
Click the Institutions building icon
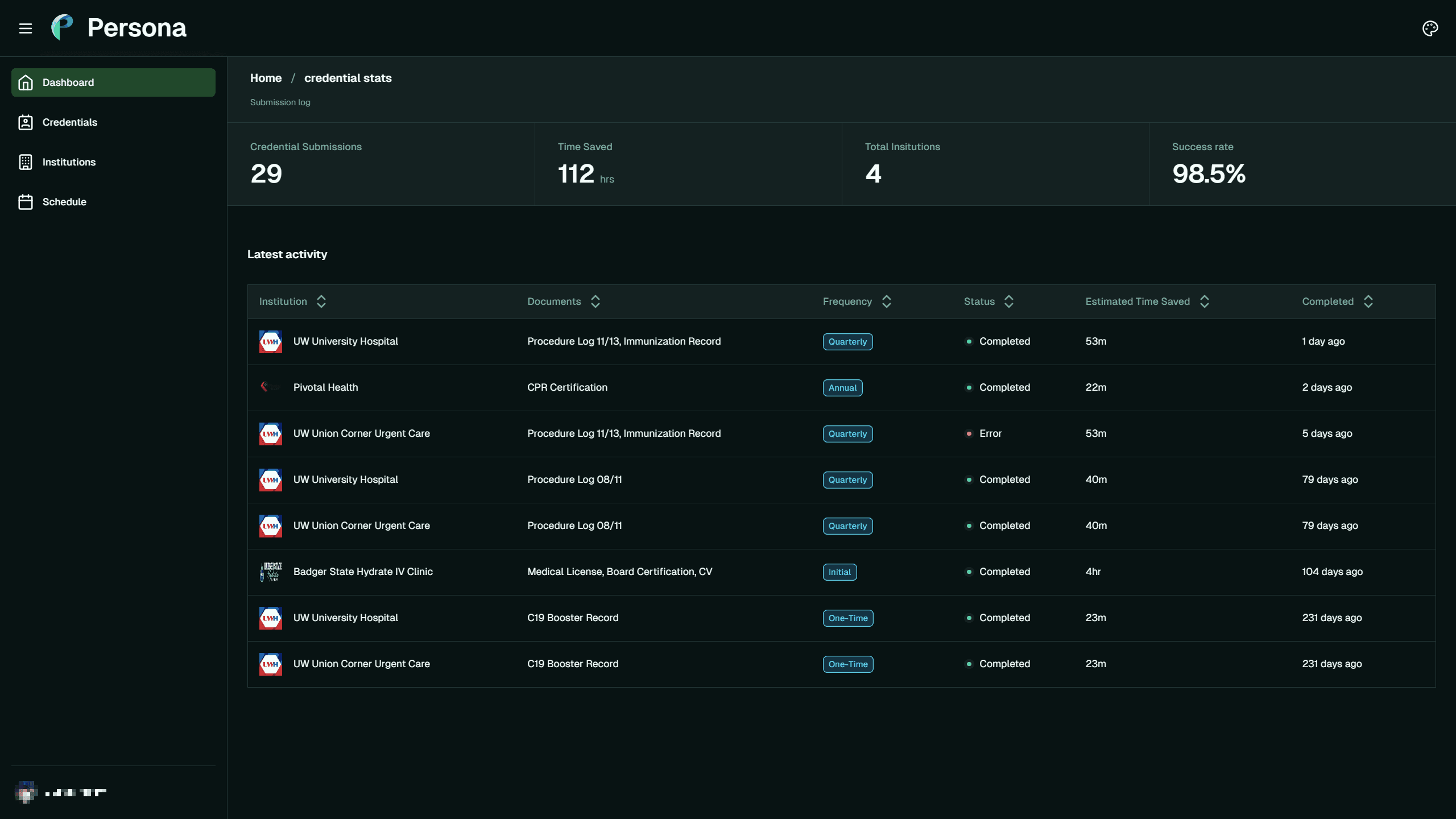tap(26, 162)
